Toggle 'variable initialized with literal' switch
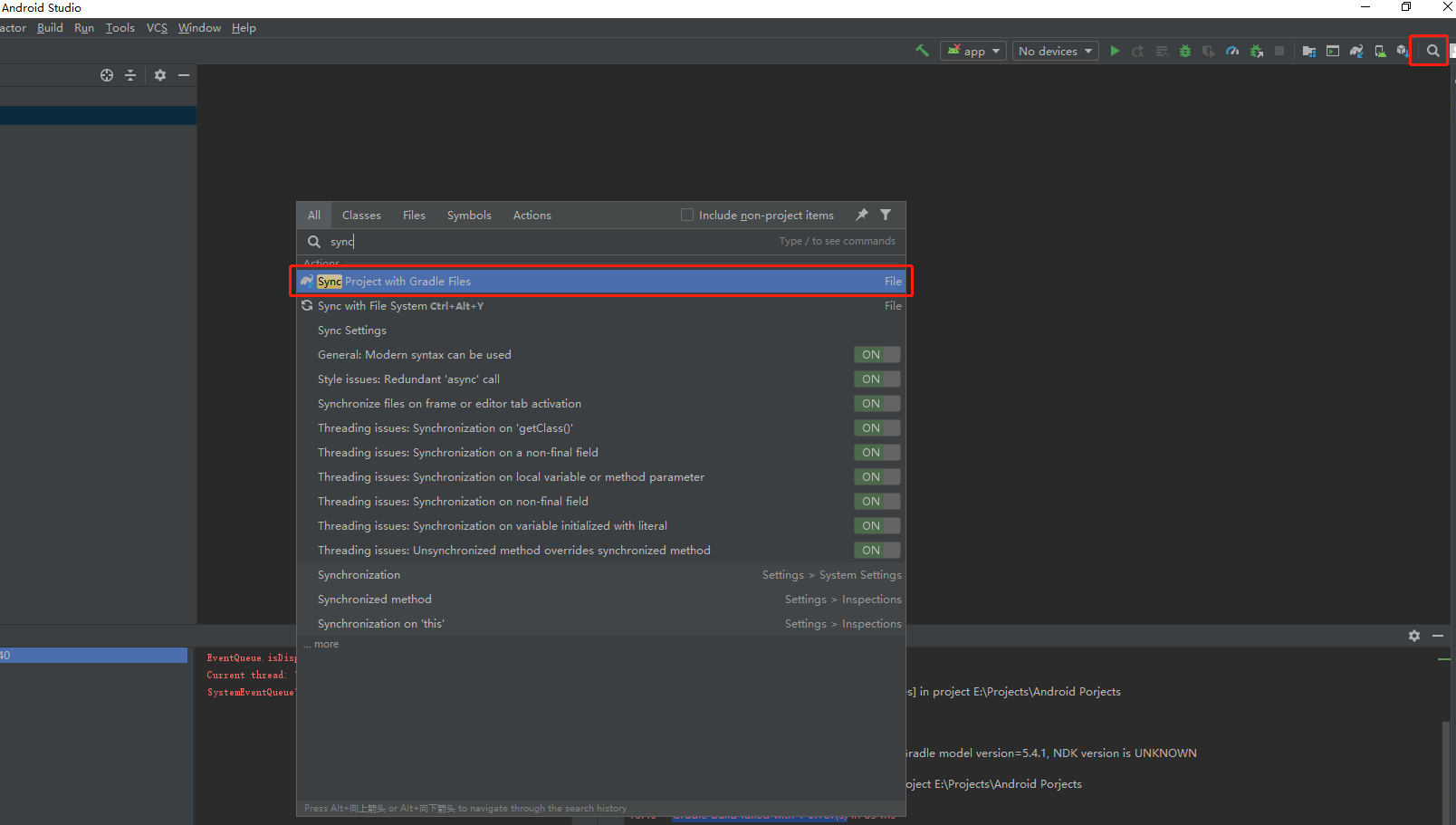The height and width of the screenshot is (825, 1456). pyautogui.click(x=876, y=526)
